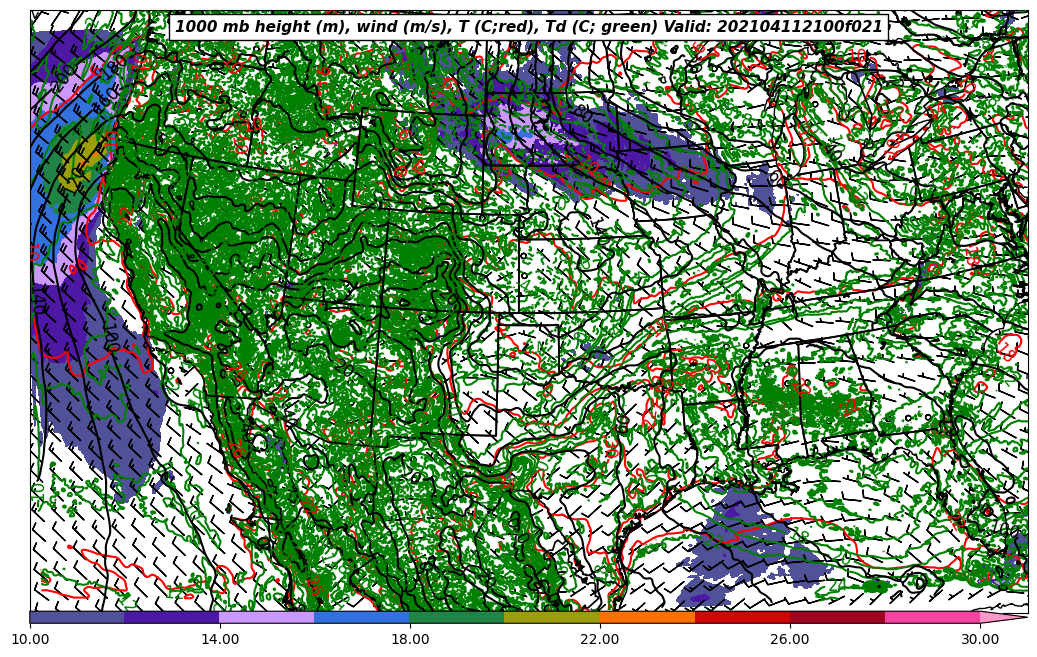Select the blue 16–18 colorbar segment

click(362, 617)
